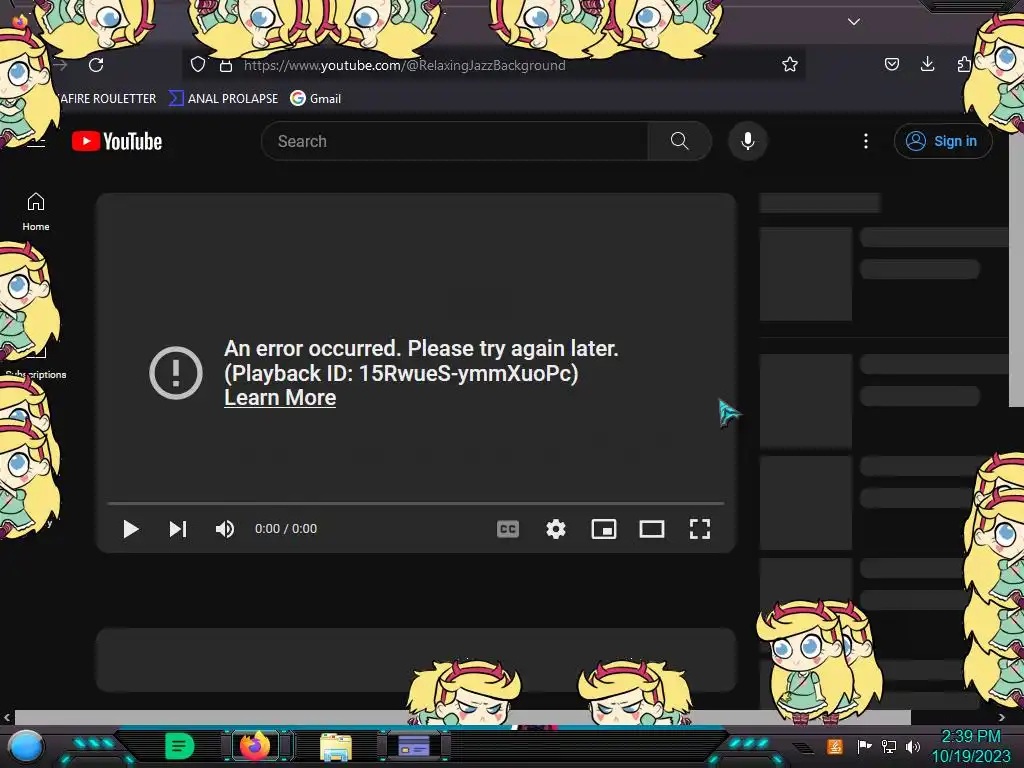
Task: Click the site lock security icon
Action: point(225,65)
